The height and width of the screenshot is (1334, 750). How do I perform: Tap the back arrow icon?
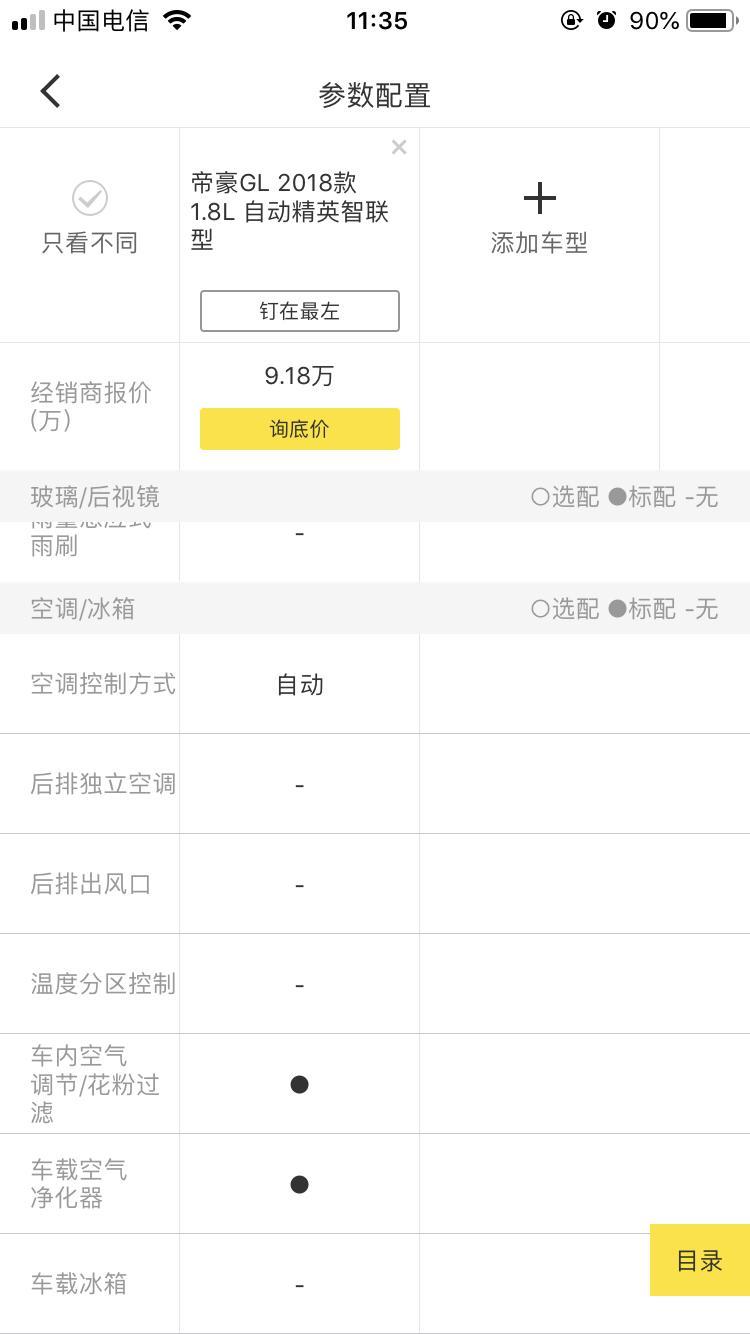click(50, 91)
